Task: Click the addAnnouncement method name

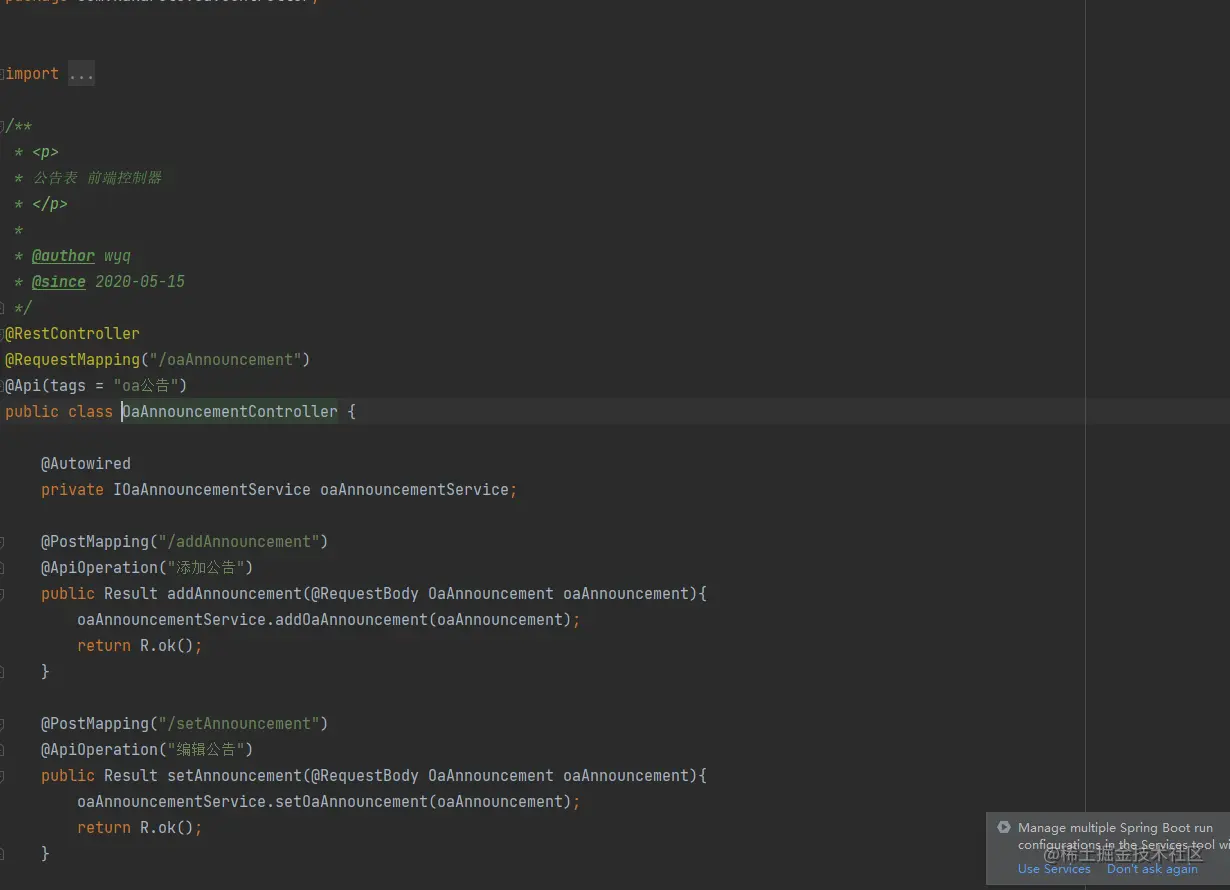Action: click(234, 594)
